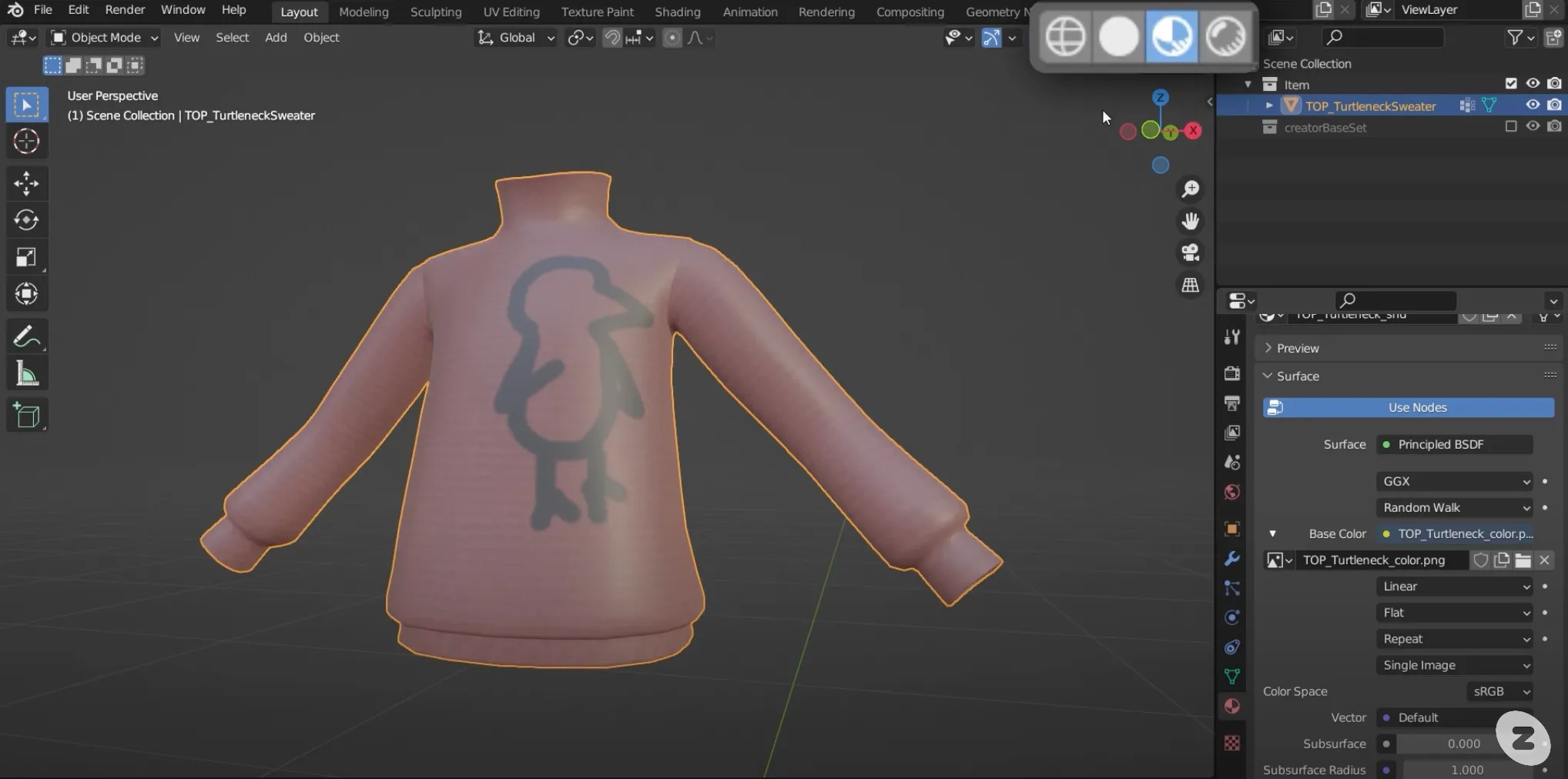This screenshot has height=779, width=1568.
Task: Click the X axis on navigation gizmo
Action: point(1193,131)
